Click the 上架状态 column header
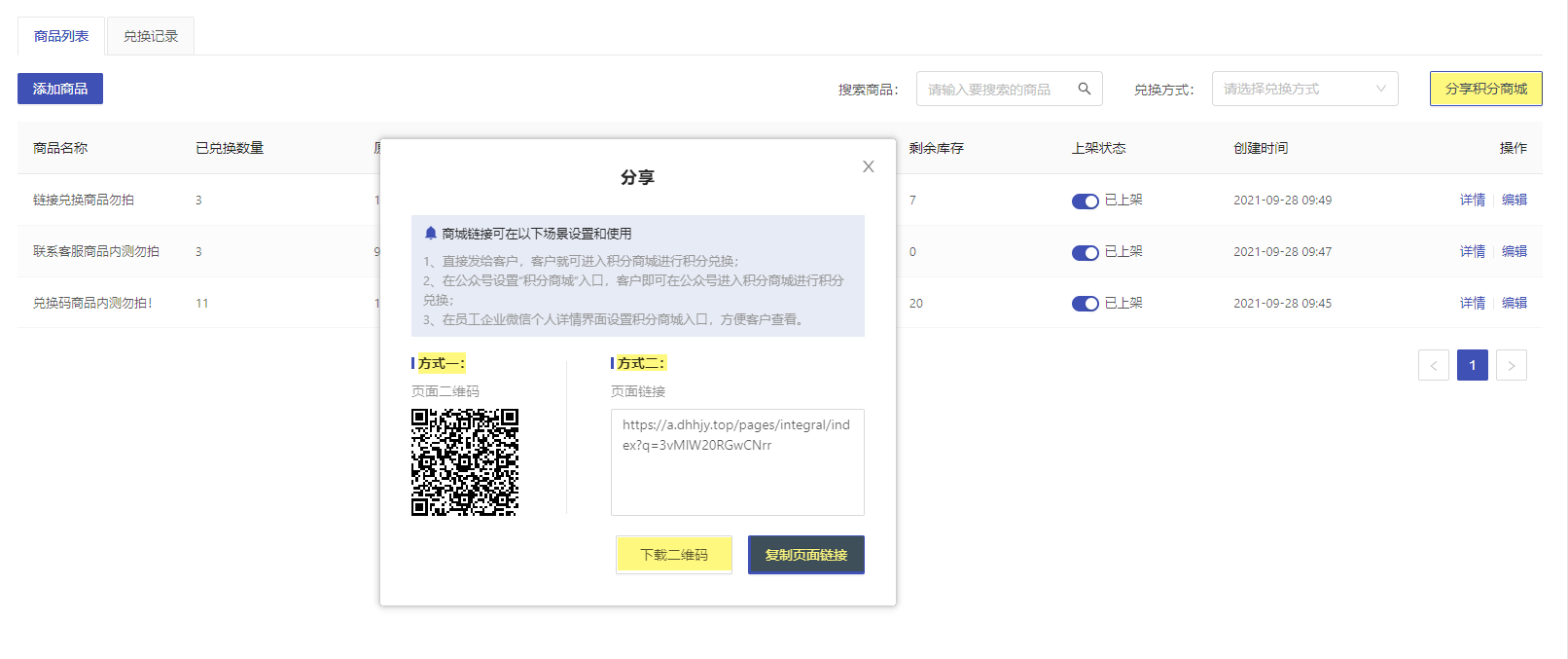The width and height of the screenshot is (1568, 659). coord(1099,148)
